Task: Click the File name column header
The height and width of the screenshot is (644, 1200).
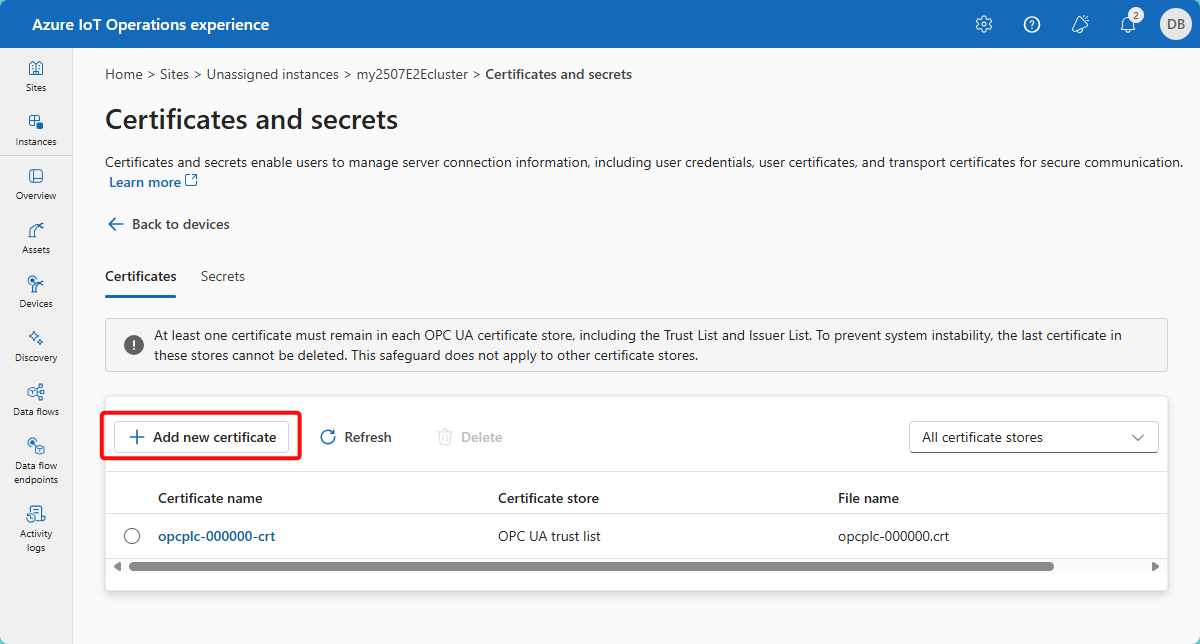Action: [868, 498]
